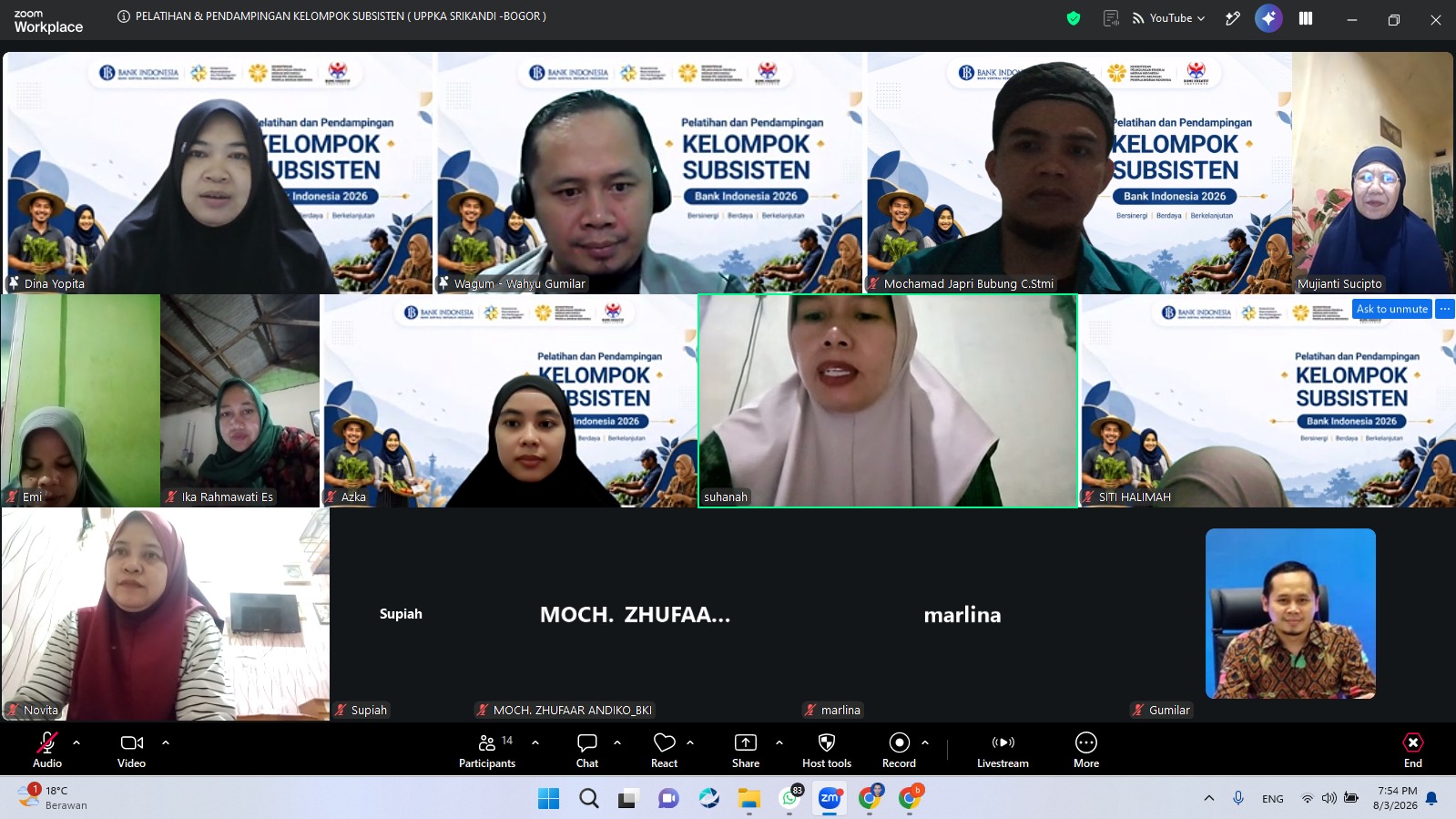
Task: Select Novita's video tile
Action: click(166, 615)
